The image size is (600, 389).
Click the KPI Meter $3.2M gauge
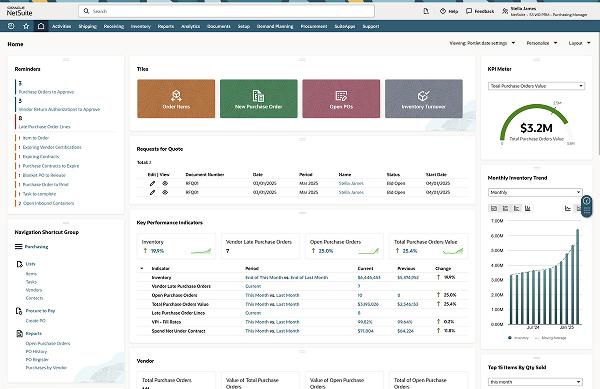pyautogui.click(x=536, y=124)
